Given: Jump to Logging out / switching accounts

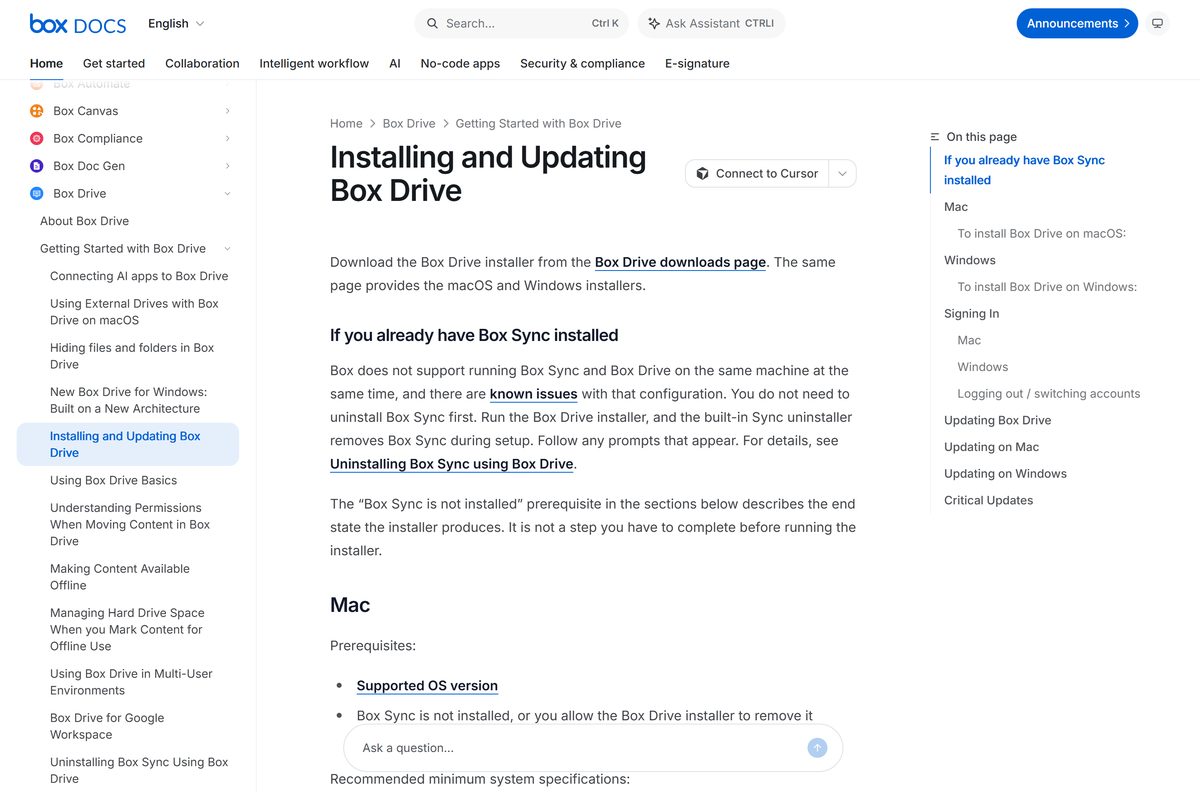Looking at the screenshot, I should tap(1048, 394).
